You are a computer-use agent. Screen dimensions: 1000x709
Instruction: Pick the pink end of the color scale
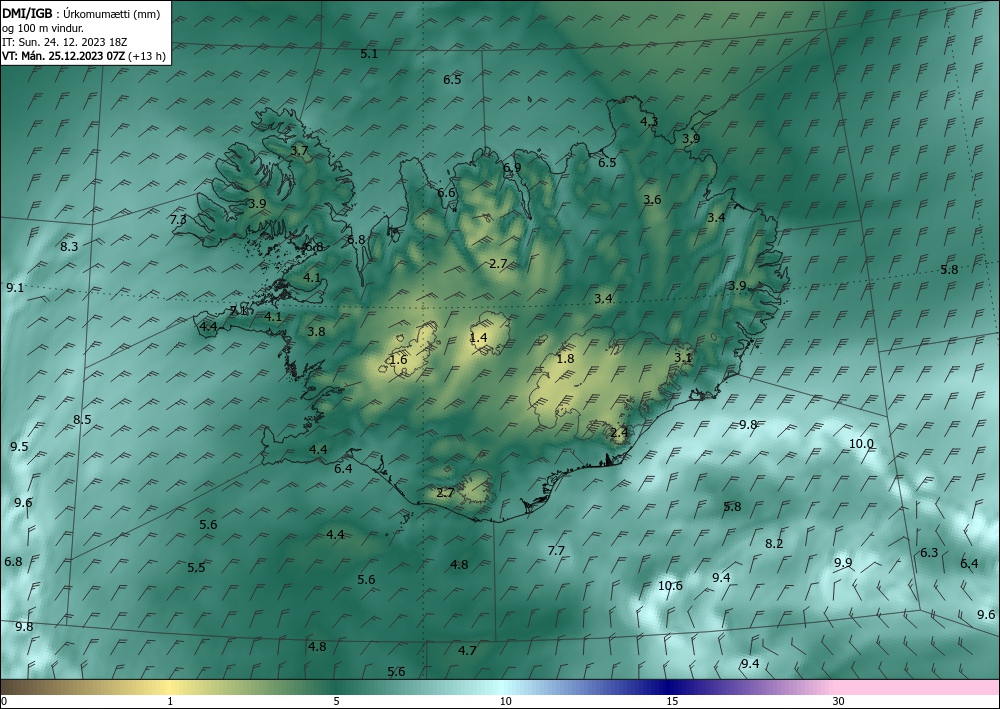(x=918, y=687)
